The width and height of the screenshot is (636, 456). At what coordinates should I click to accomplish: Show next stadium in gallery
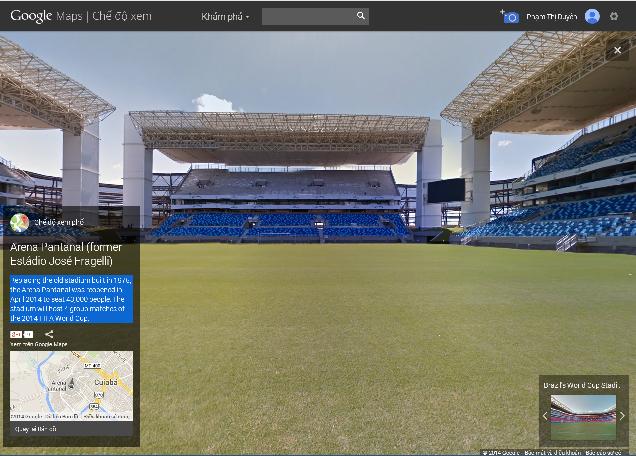point(622,415)
